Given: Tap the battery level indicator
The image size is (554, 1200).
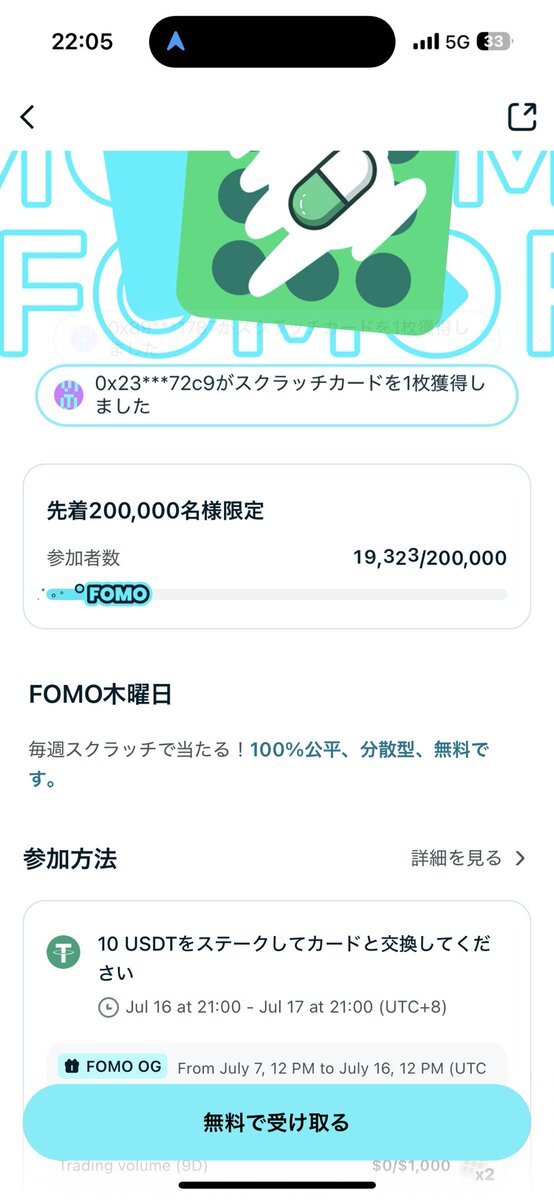Looking at the screenshot, I should click(x=494, y=42).
